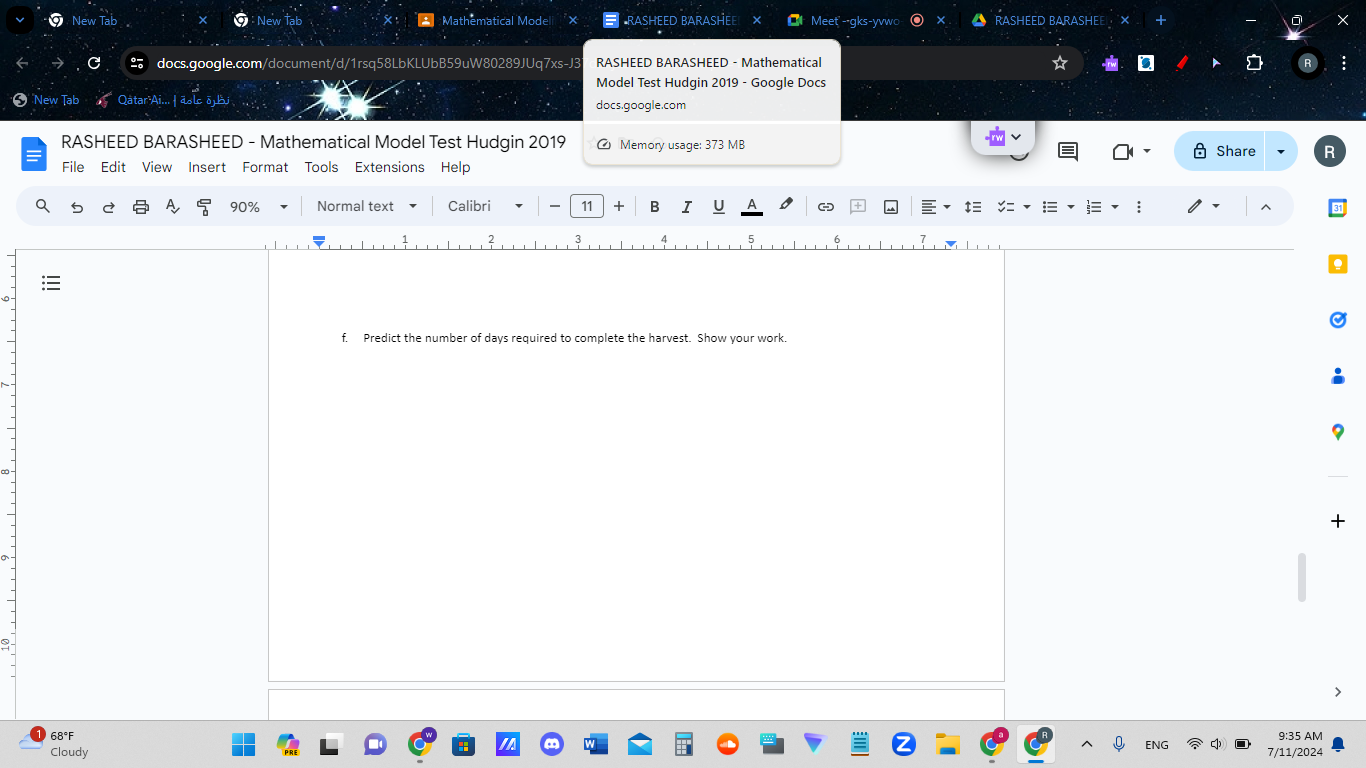Insert a link
Image resolution: width=1366 pixels, height=768 pixels.
826,207
